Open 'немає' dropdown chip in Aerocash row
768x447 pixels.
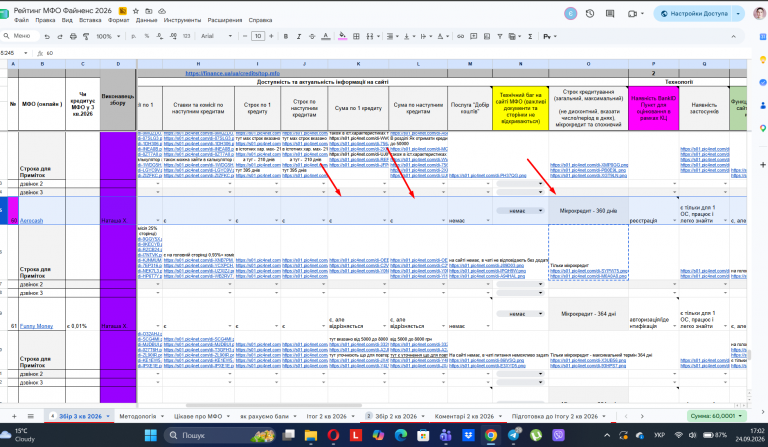click(x=520, y=211)
